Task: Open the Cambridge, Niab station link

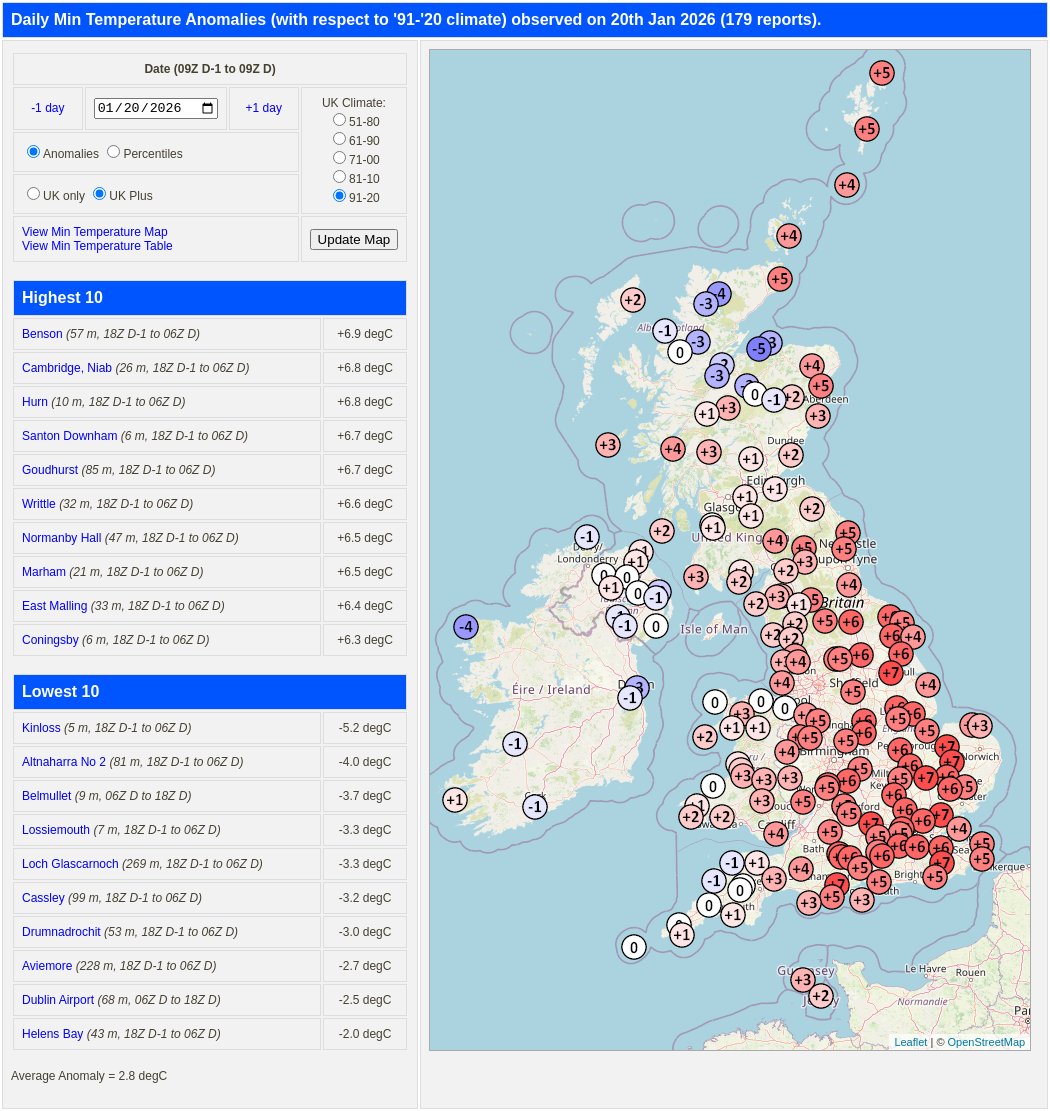Action: tap(67, 368)
